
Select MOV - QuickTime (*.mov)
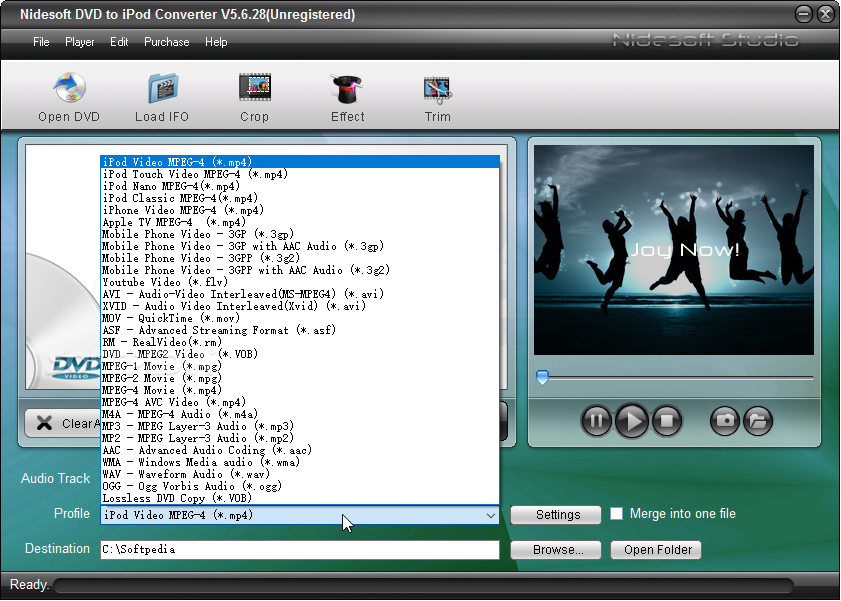pyautogui.click(x=300, y=318)
